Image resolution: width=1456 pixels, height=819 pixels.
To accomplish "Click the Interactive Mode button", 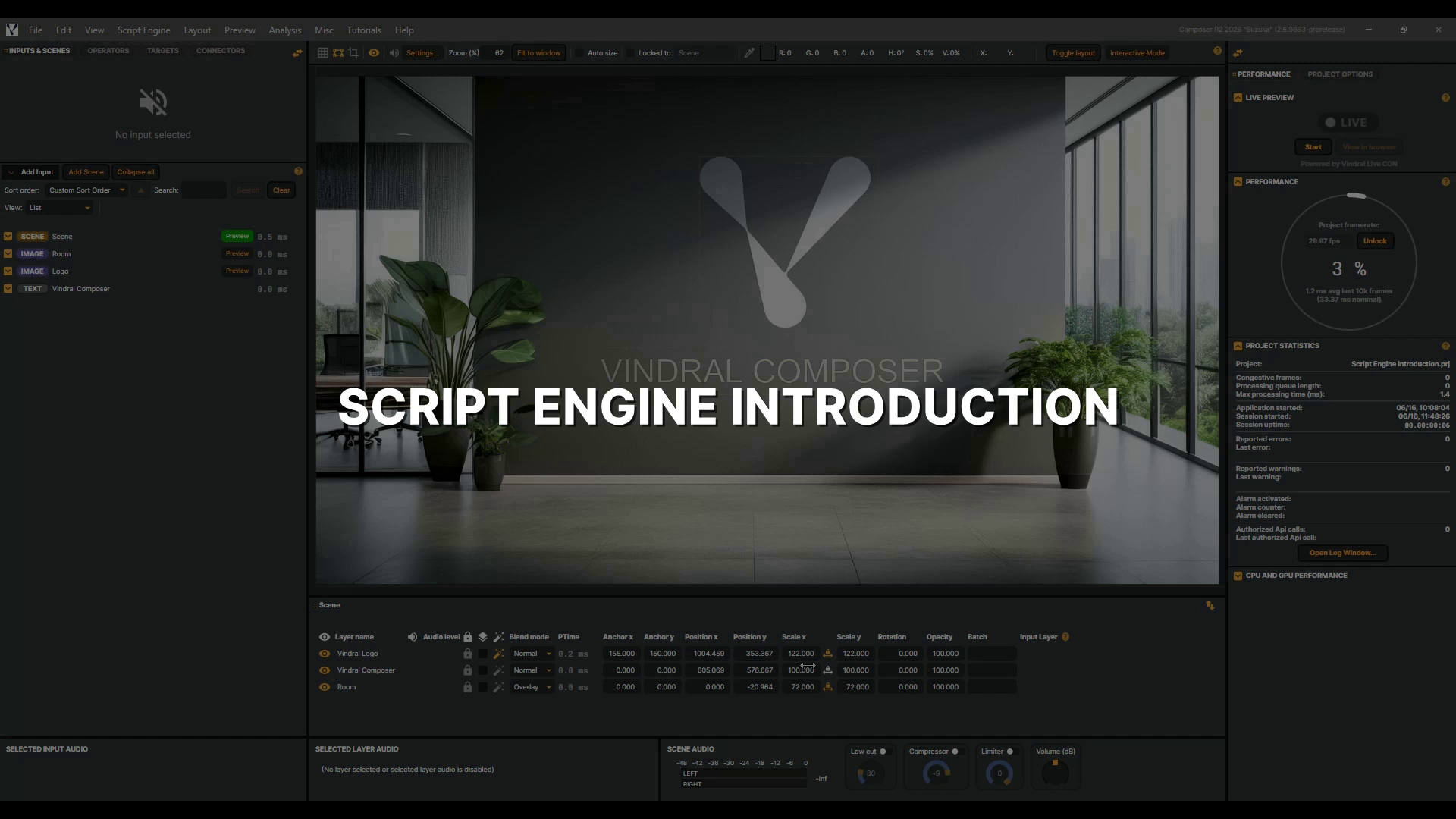I will pyautogui.click(x=1137, y=53).
